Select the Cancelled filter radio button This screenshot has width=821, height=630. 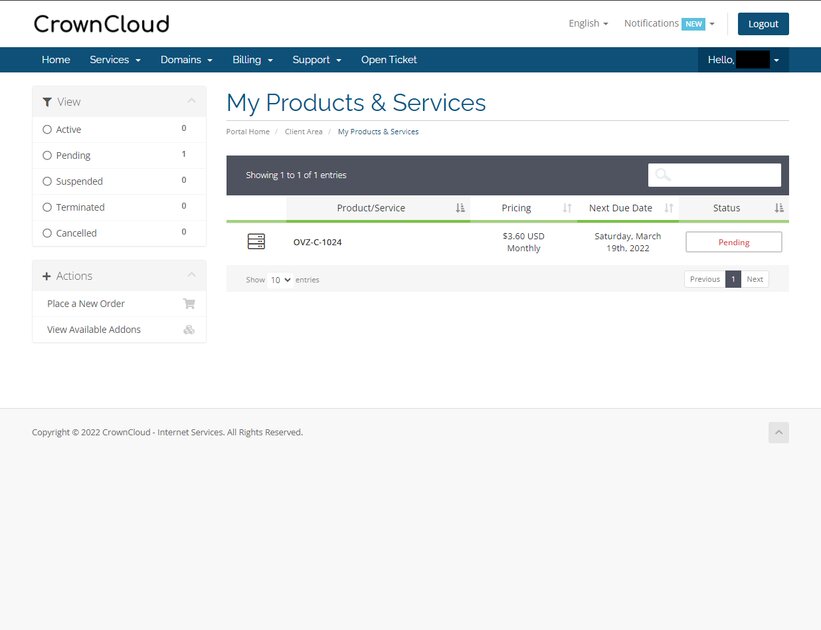tap(47, 233)
